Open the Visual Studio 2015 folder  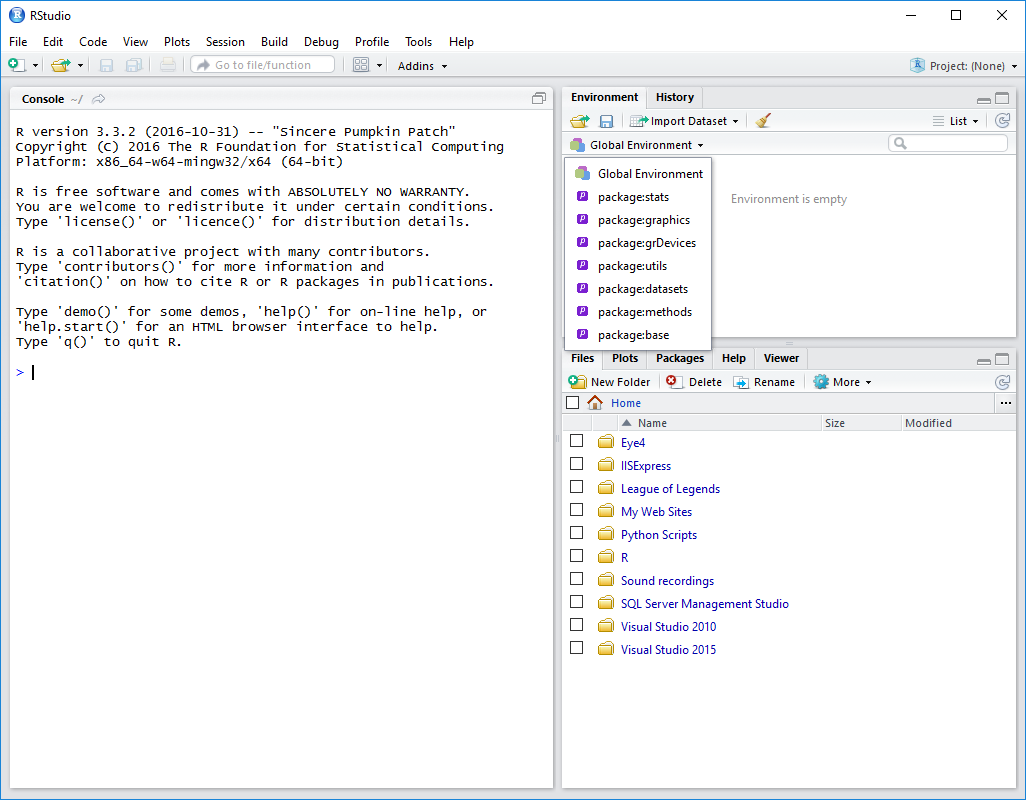[668, 650]
